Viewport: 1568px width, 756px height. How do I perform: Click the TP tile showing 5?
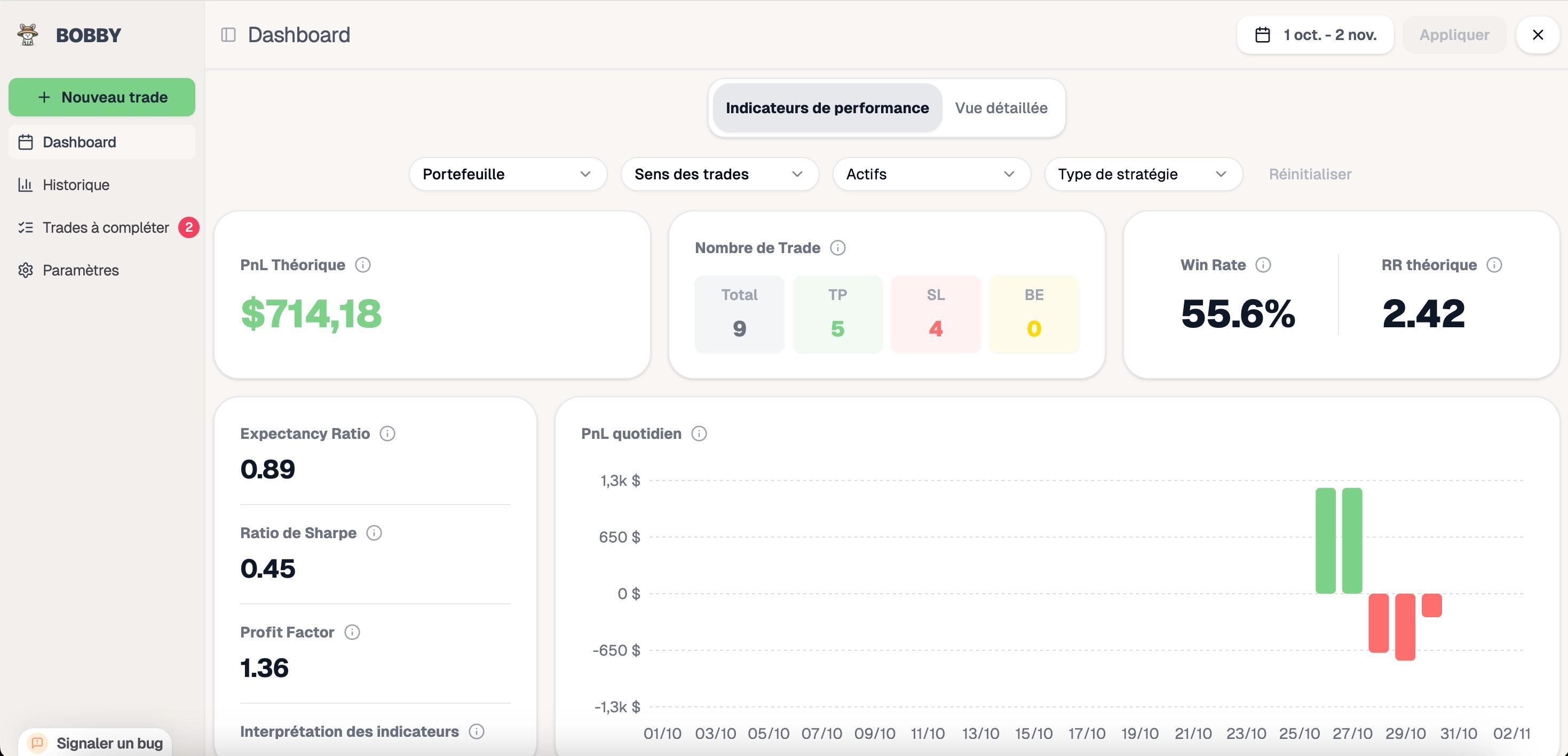pos(837,314)
